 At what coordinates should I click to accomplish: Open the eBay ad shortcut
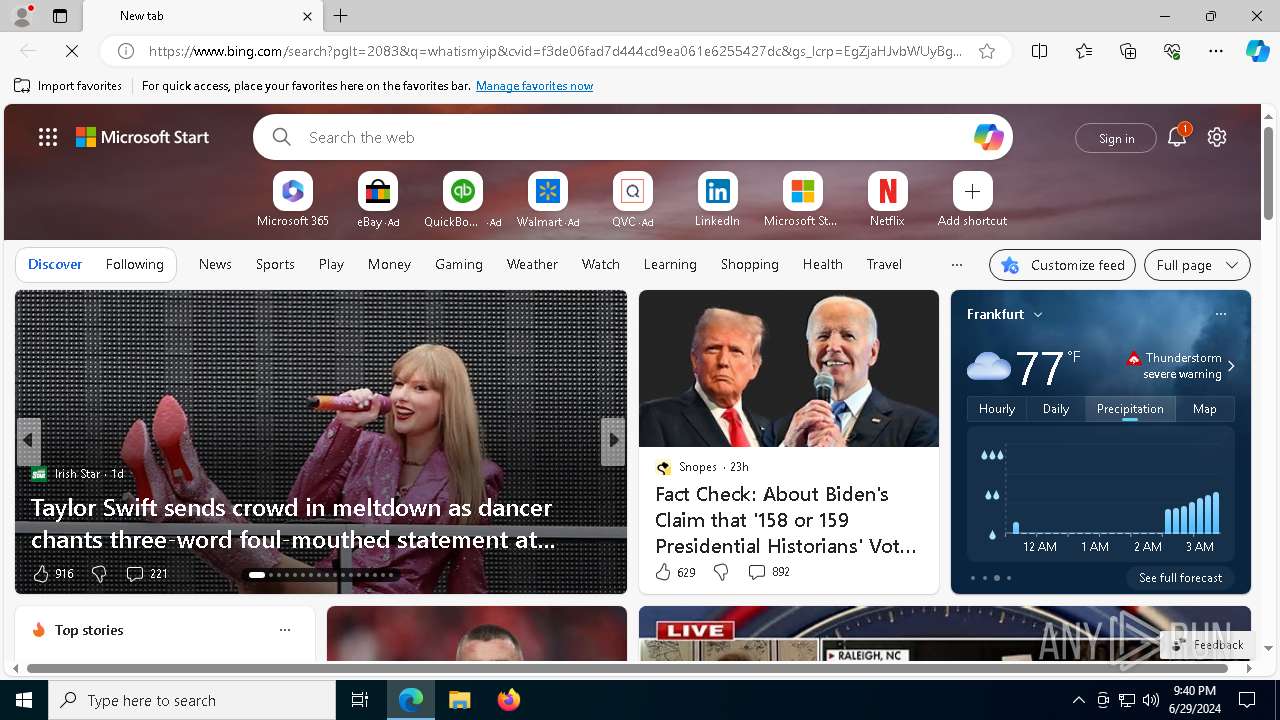click(378, 200)
